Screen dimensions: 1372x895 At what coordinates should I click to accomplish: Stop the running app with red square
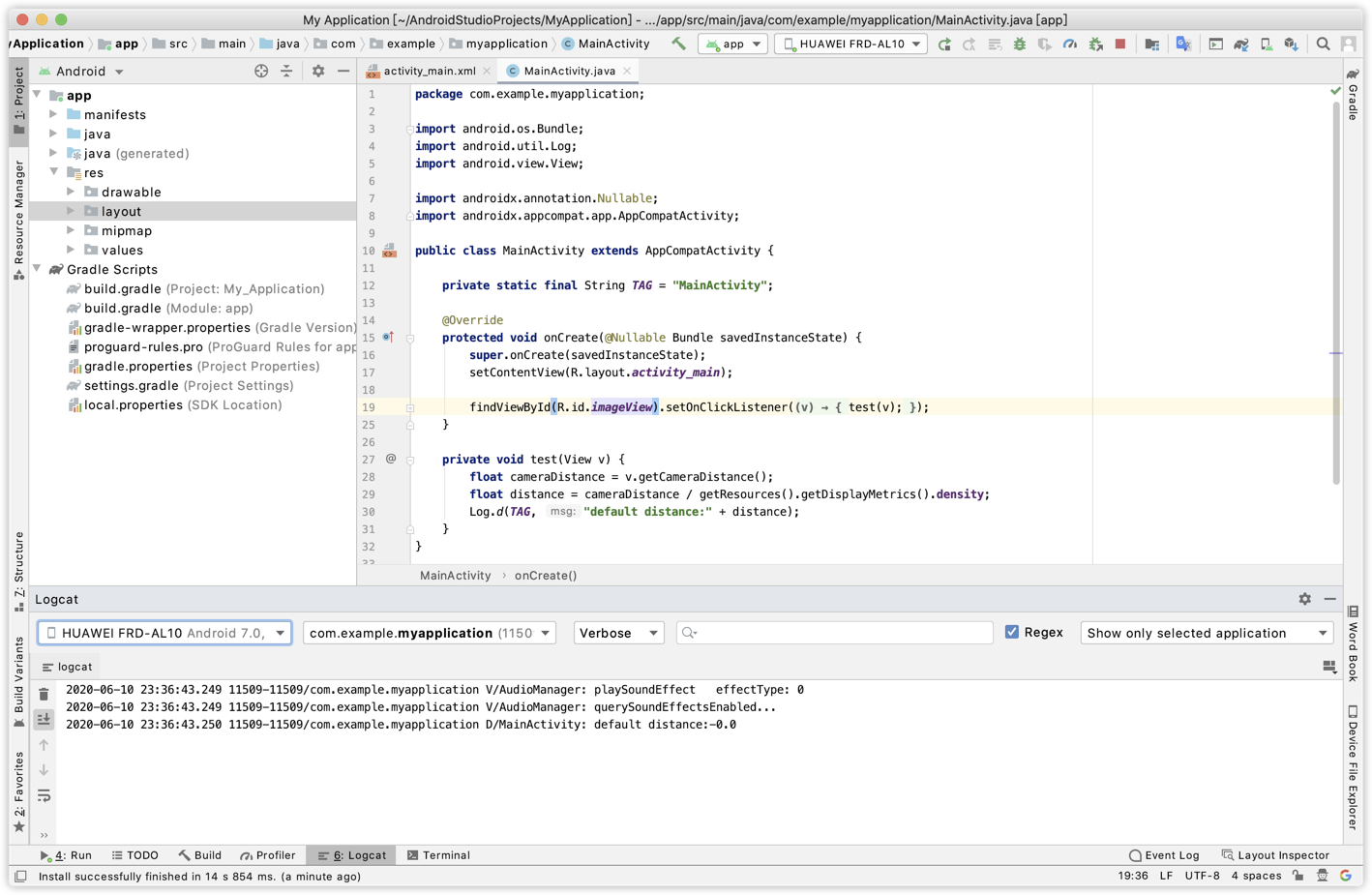1120,44
